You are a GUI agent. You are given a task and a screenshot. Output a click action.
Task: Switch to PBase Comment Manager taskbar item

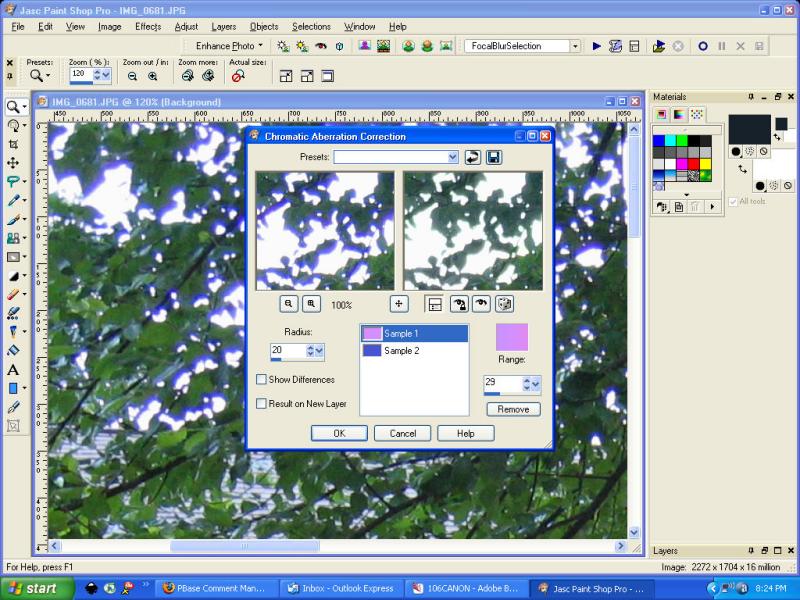tap(215, 588)
